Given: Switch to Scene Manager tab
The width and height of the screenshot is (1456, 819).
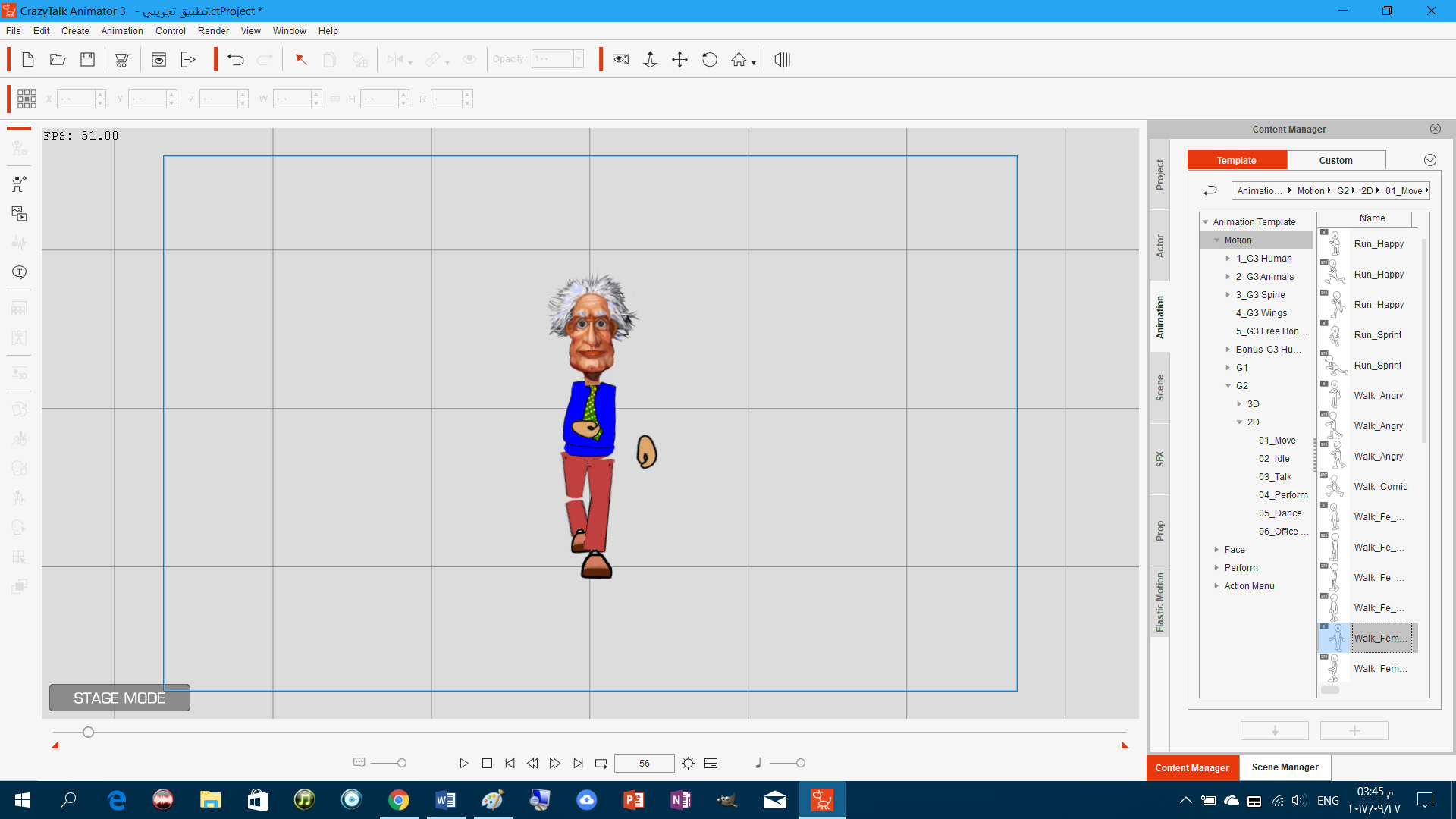Looking at the screenshot, I should click(1285, 767).
